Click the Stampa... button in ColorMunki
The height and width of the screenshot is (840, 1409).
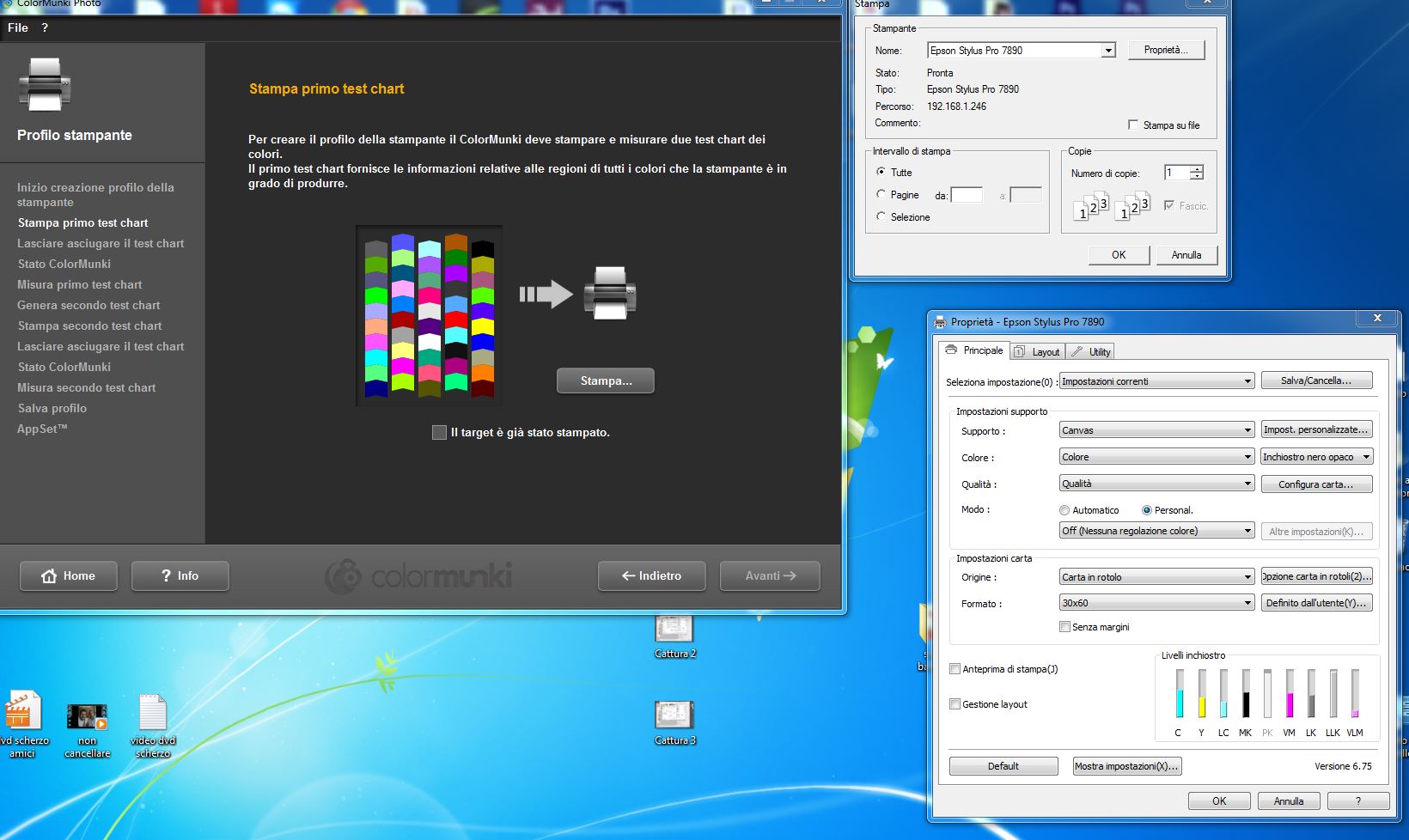(x=606, y=380)
